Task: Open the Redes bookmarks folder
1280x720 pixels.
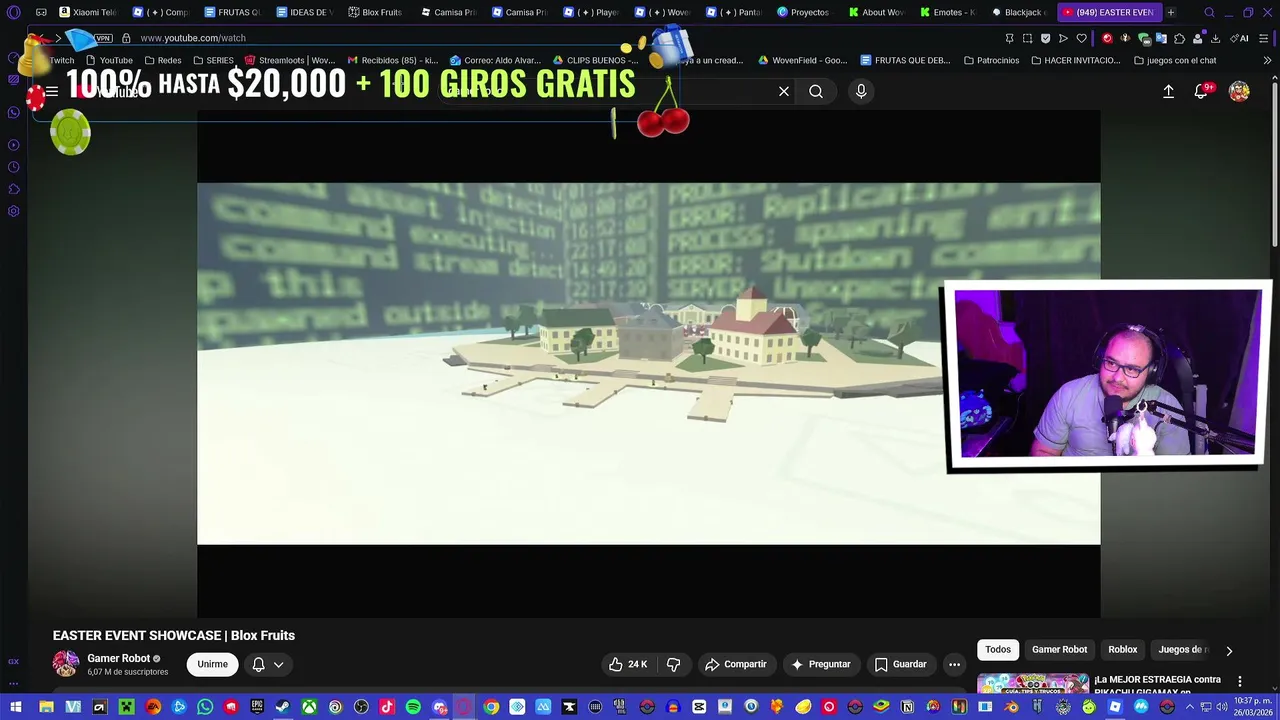Action: click(163, 60)
